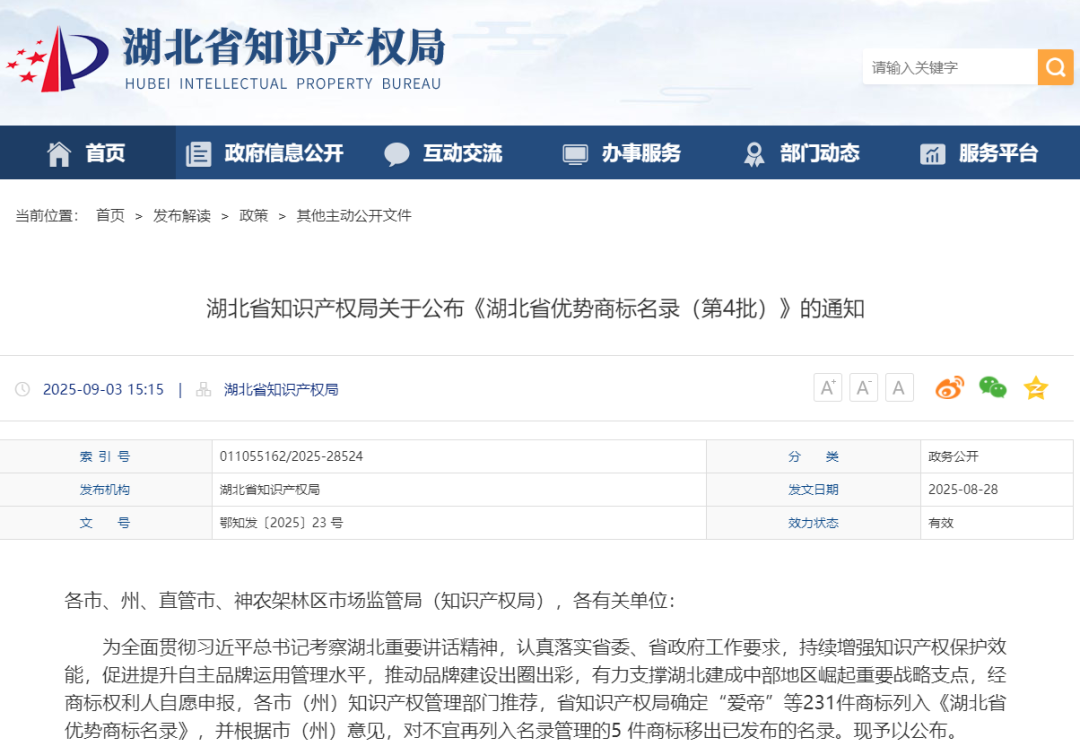The width and height of the screenshot is (1080, 755).
Task: Select 部门动态 in navigation bar
Action: [801, 153]
